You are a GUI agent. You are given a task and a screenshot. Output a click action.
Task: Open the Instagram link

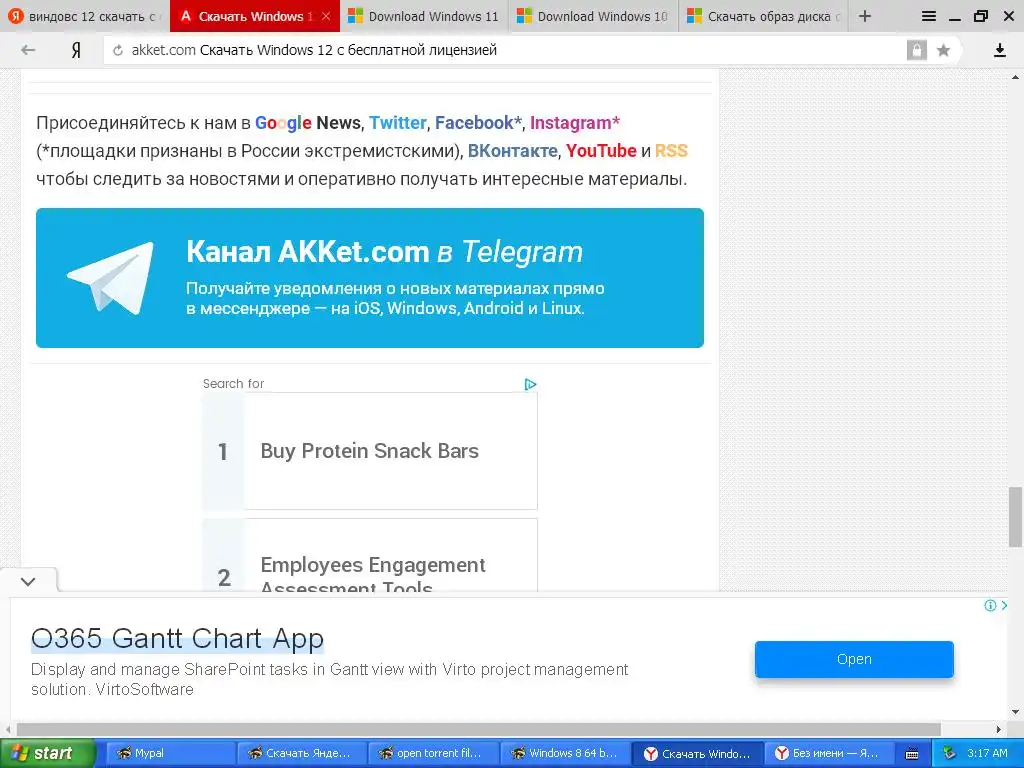tap(575, 123)
